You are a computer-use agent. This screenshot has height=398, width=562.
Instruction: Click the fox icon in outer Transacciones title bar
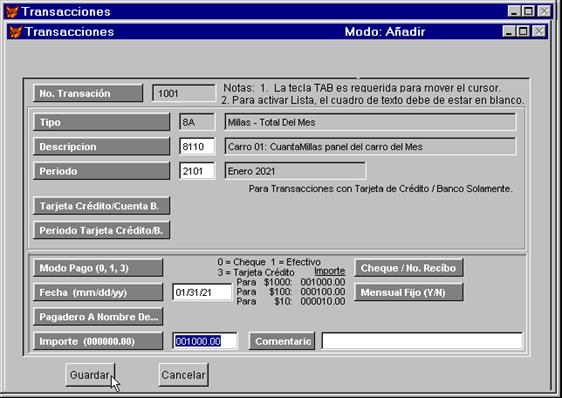pyautogui.click(x=12, y=11)
